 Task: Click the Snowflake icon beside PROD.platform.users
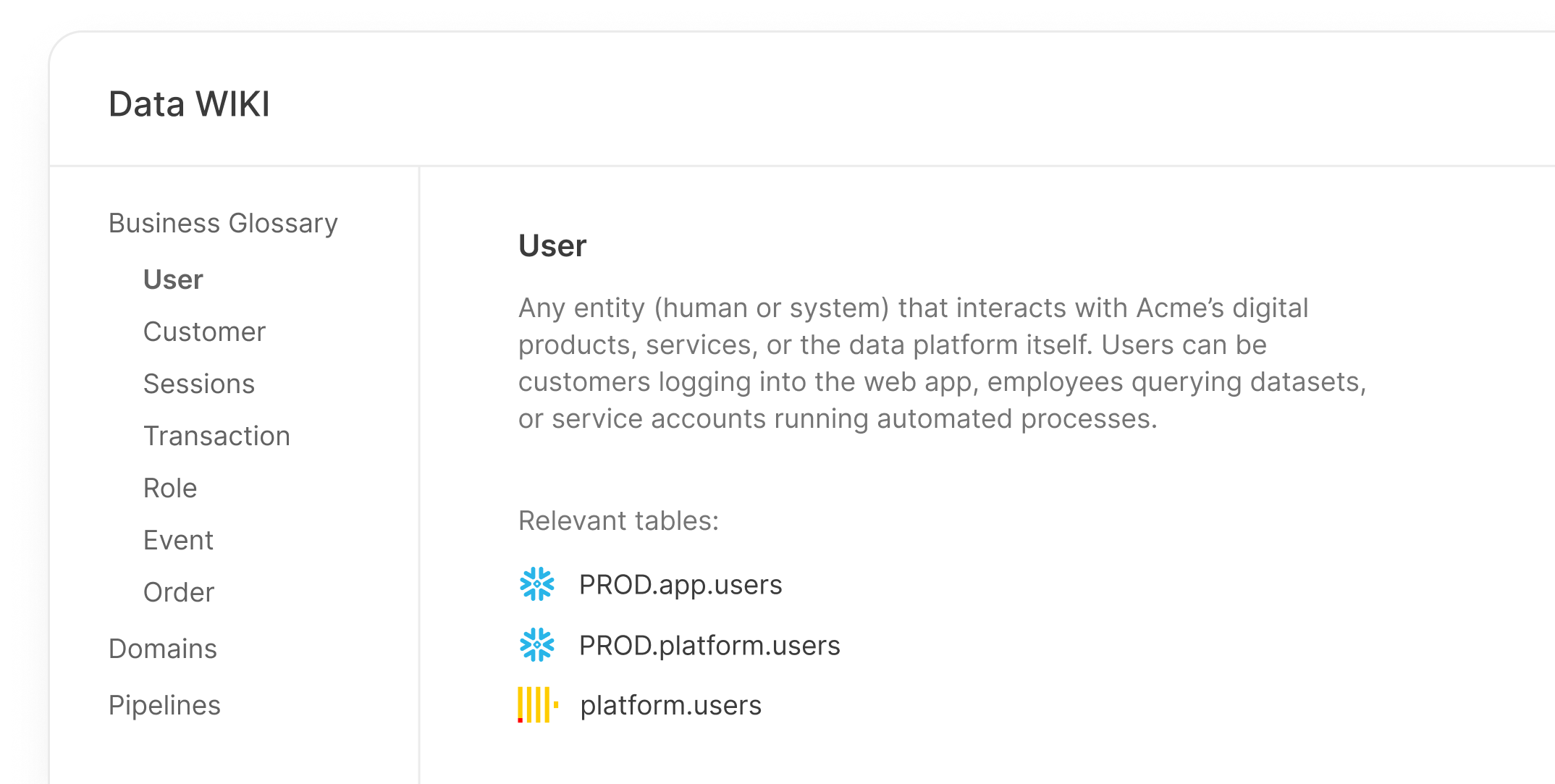(536, 645)
